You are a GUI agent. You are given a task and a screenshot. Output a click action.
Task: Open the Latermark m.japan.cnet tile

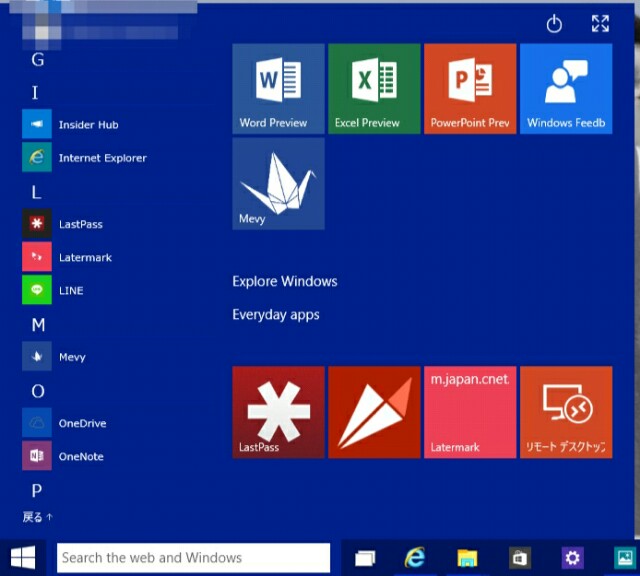470,412
